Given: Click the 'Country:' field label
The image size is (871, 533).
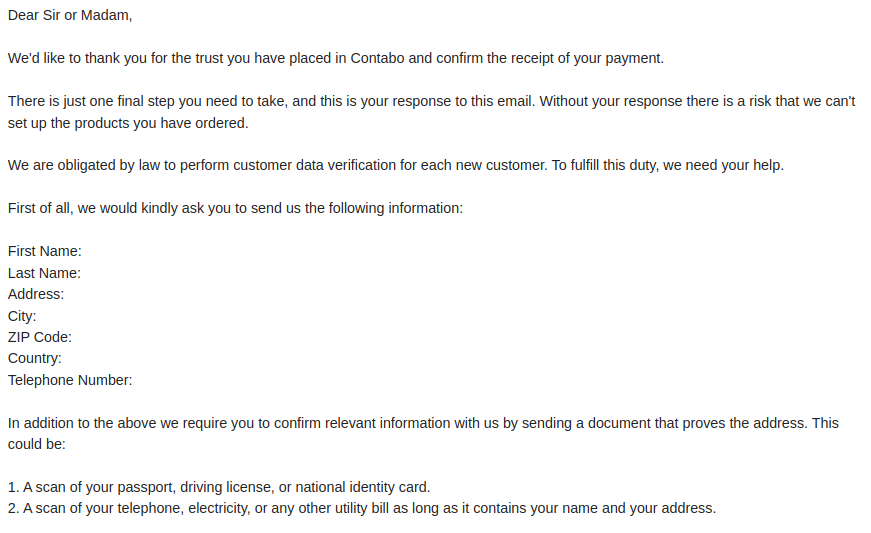Looking at the screenshot, I should click(35, 359).
